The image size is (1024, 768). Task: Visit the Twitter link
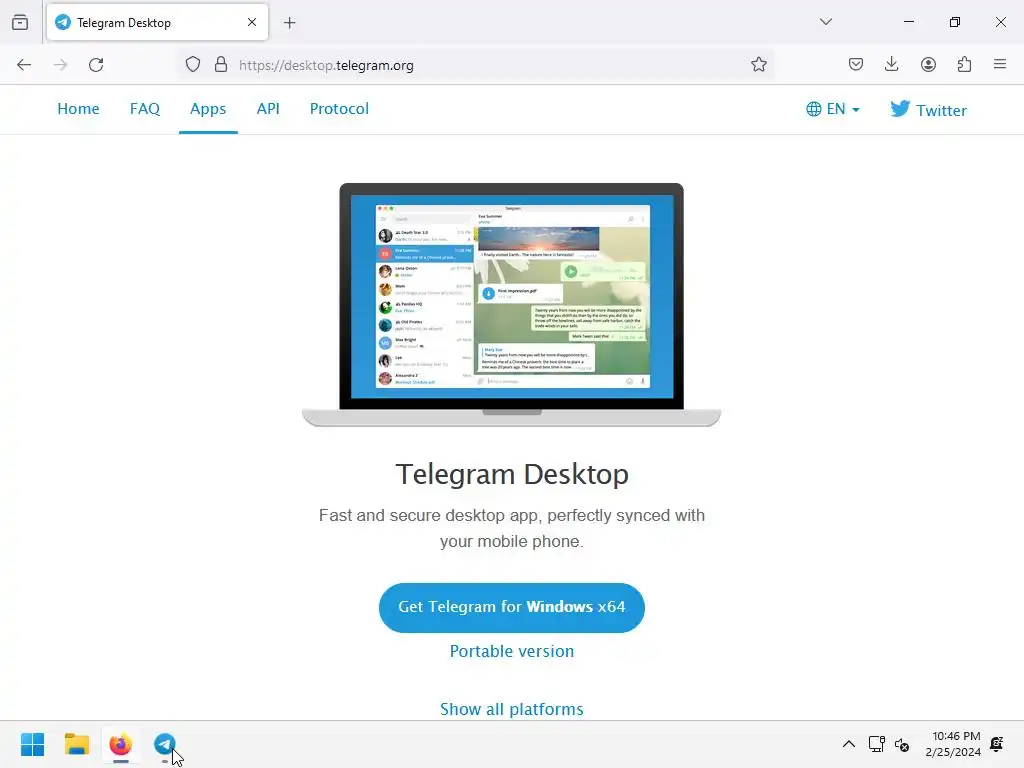[x=928, y=110]
